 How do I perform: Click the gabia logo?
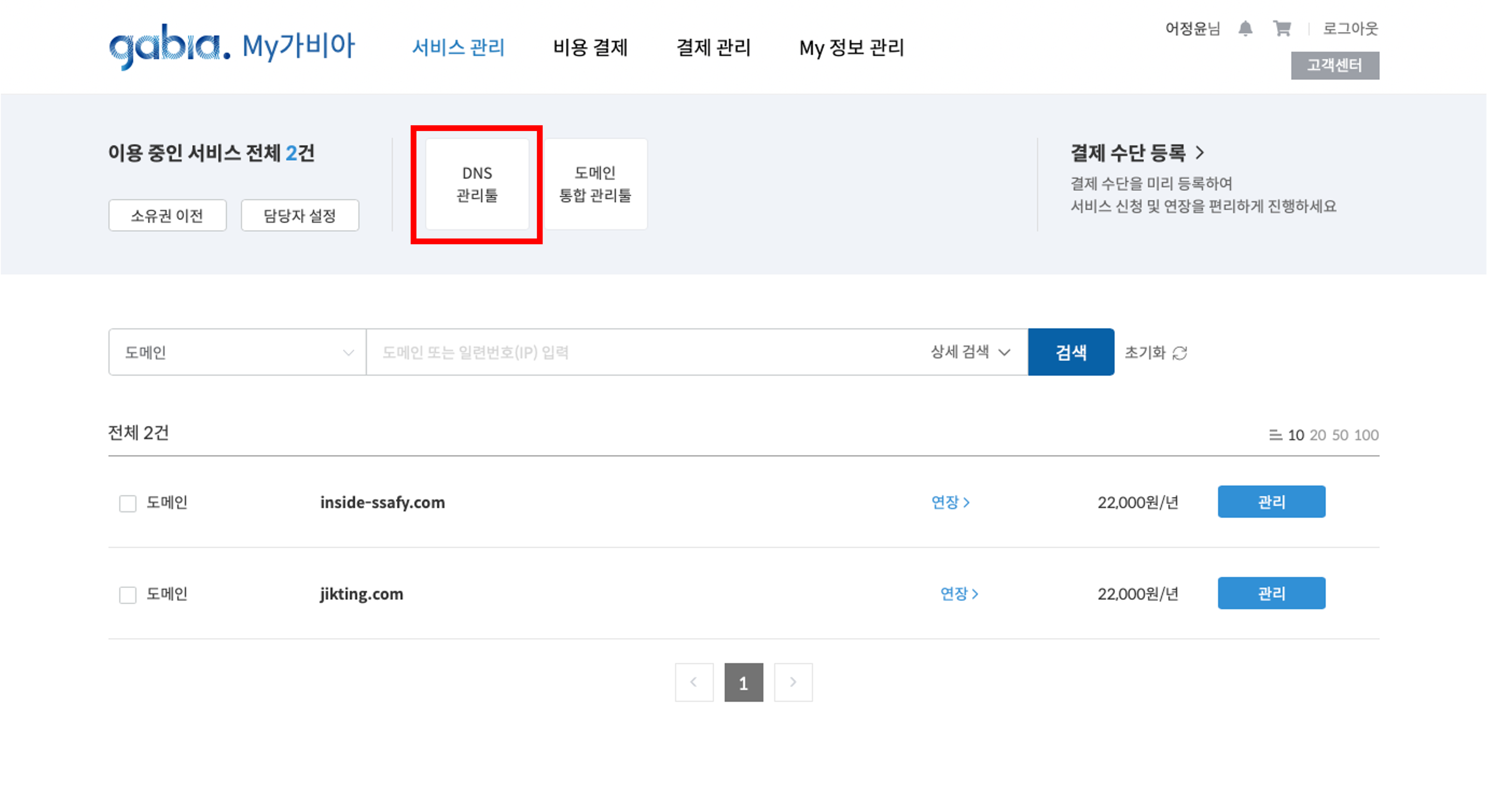pos(170,46)
